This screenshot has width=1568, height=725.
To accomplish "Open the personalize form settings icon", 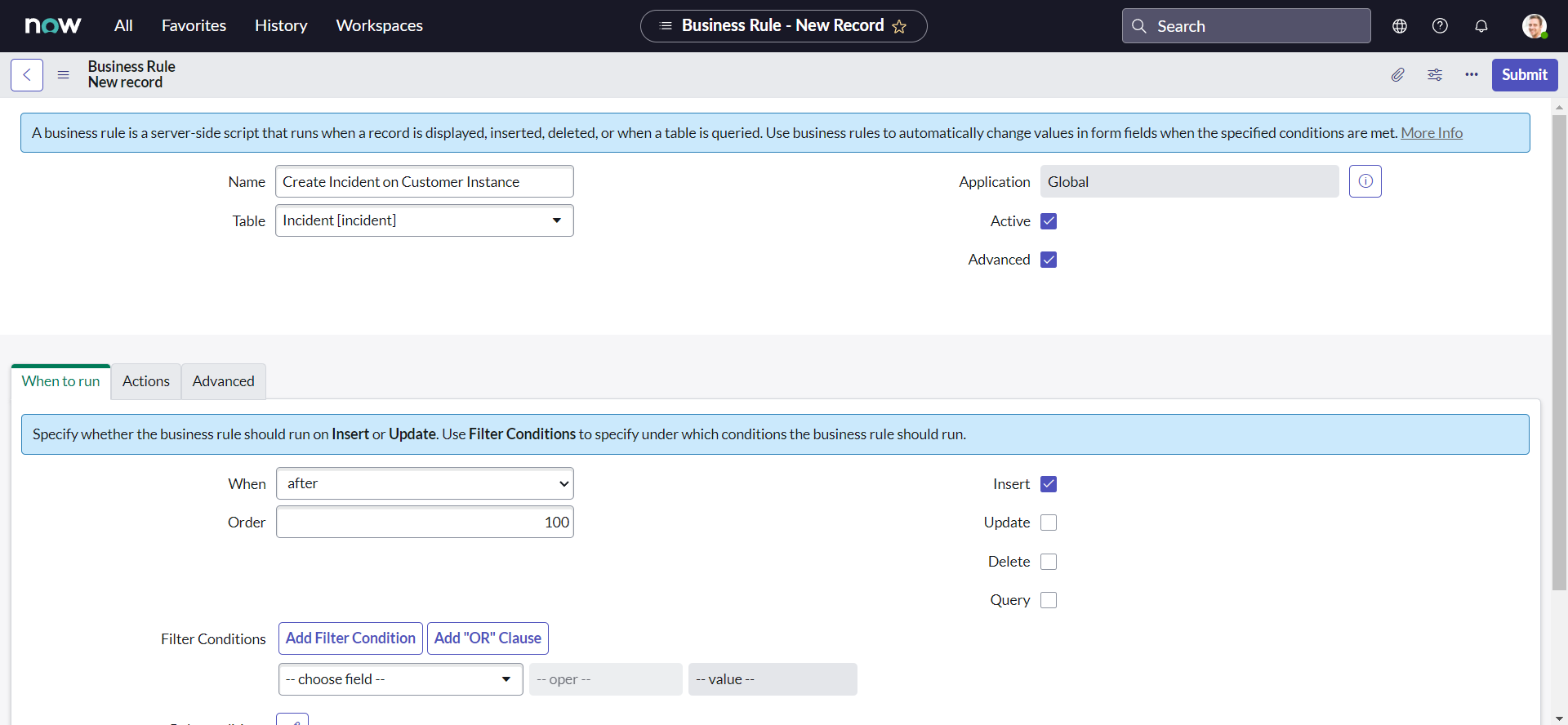I will [x=1435, y=75].
